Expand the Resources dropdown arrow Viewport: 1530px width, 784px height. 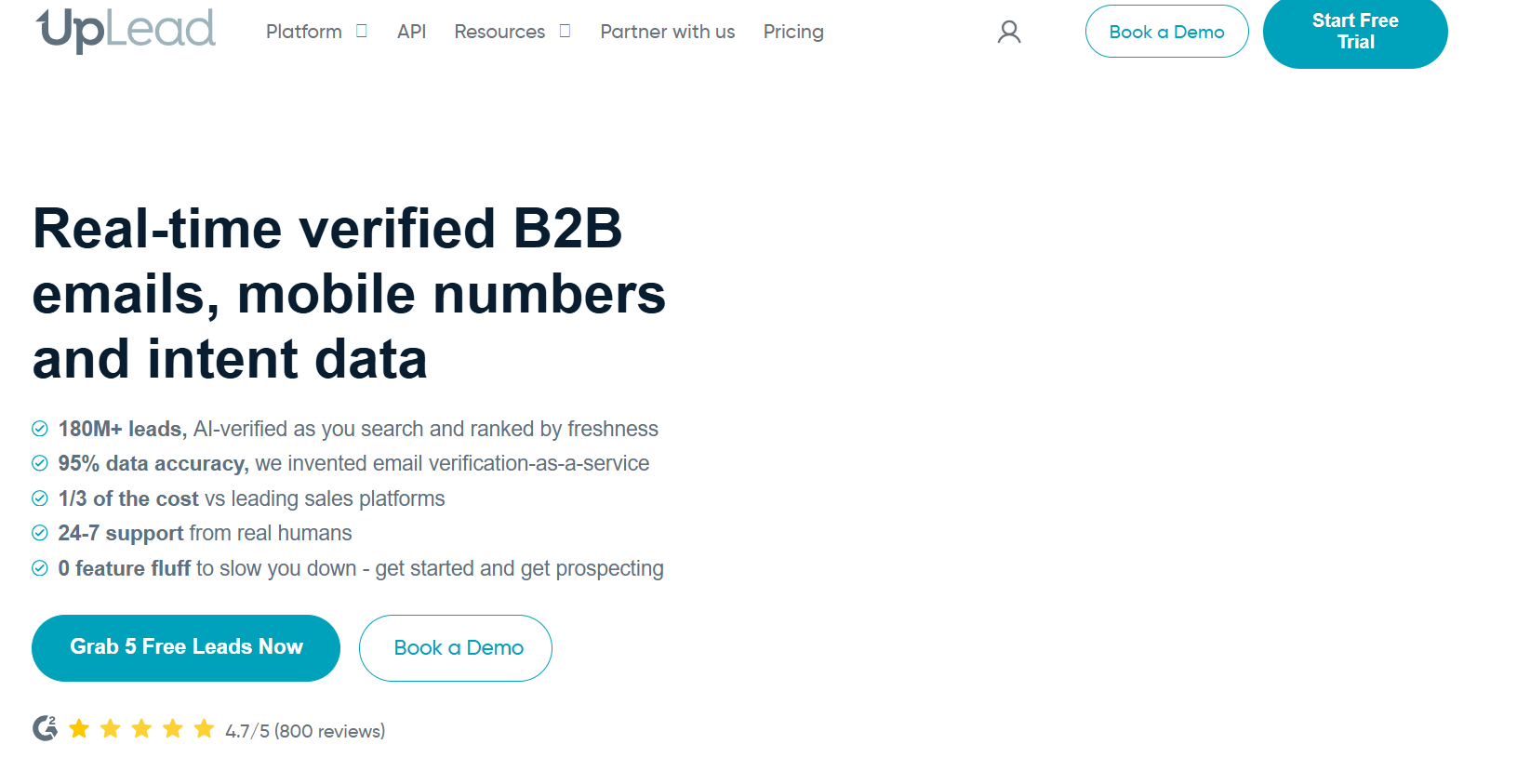pyautogui.click(x=565, y=32)
